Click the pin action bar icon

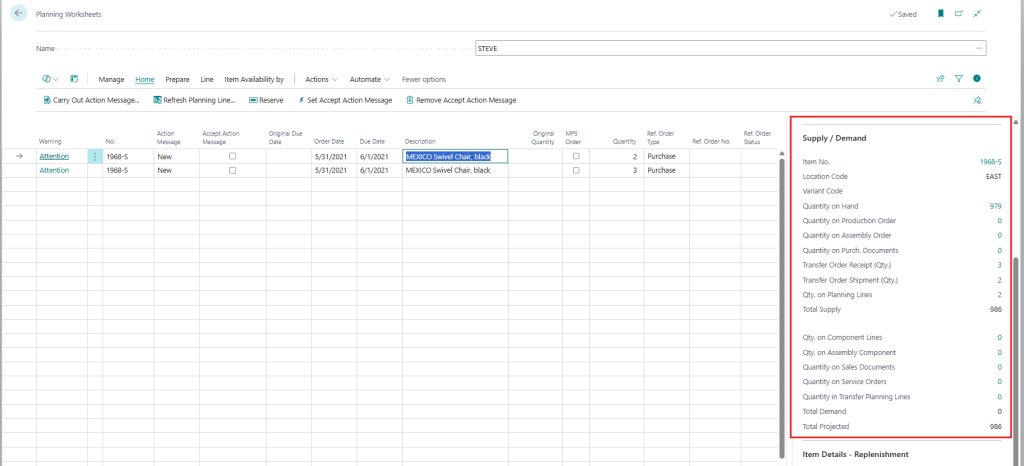[x=977, y=100]
